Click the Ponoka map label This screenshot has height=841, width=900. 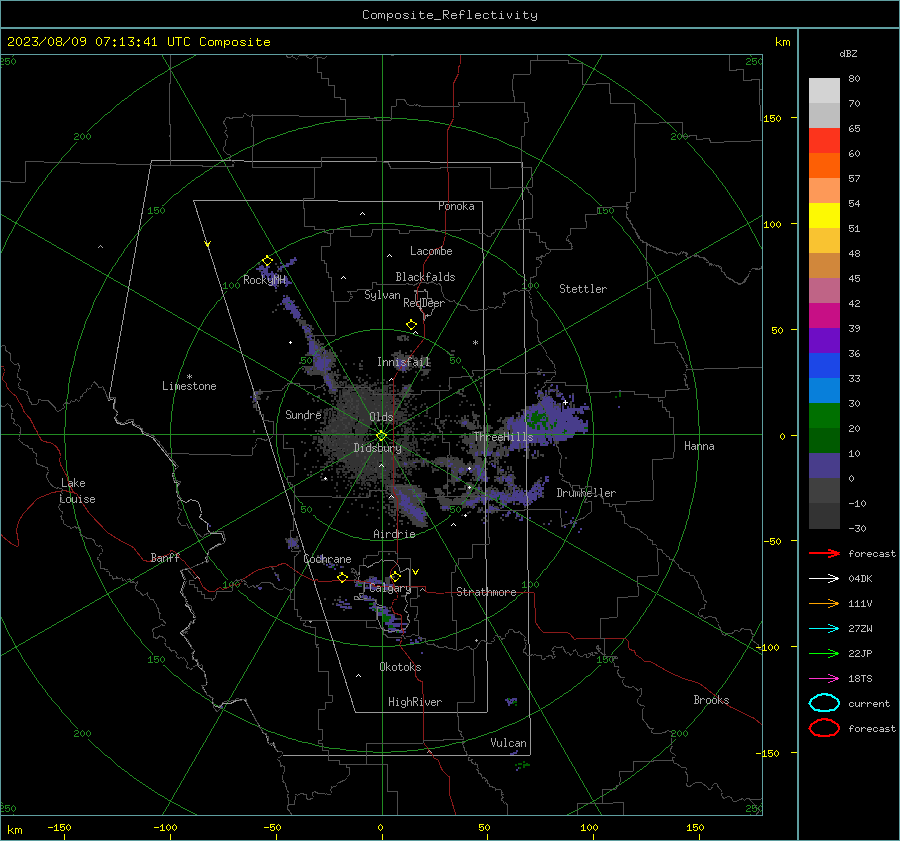(x=456, y=206)
